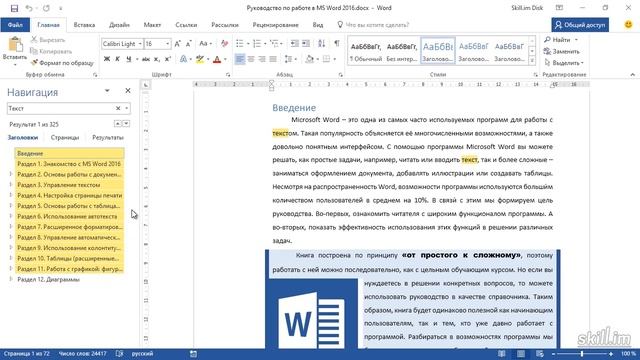The width and height of the screenshot is (640, 360).
Task: Decrease font size with the small A icon
Action: (189, 44)
